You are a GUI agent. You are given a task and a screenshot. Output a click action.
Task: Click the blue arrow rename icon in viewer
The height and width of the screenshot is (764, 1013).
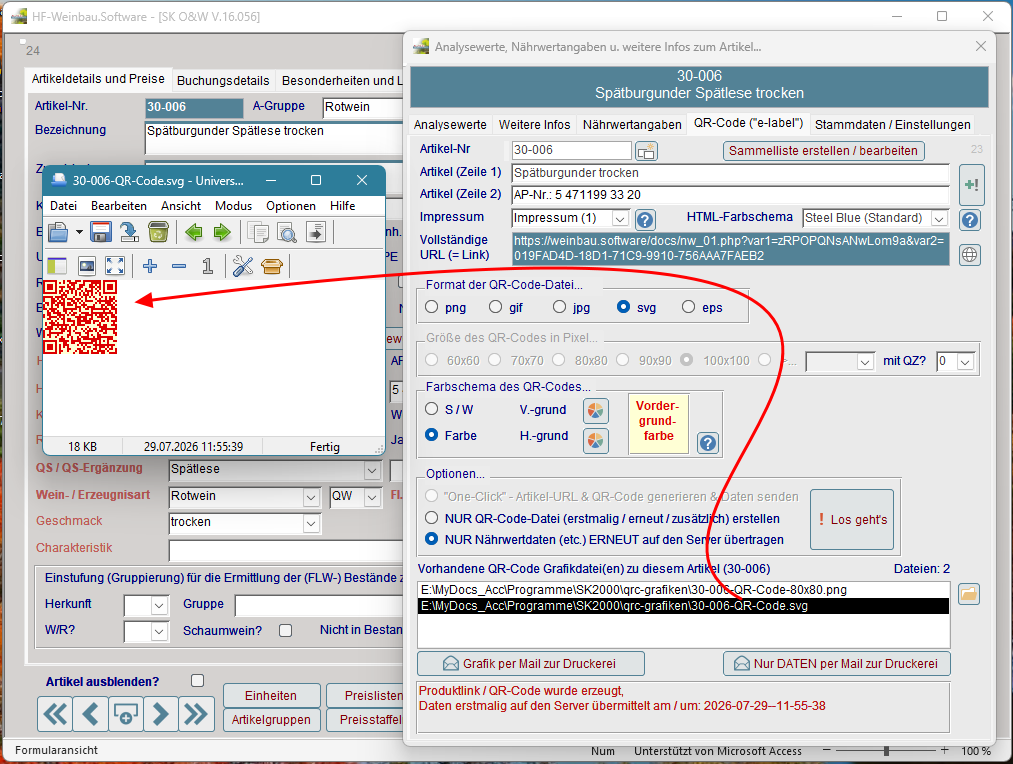[129, 232]
